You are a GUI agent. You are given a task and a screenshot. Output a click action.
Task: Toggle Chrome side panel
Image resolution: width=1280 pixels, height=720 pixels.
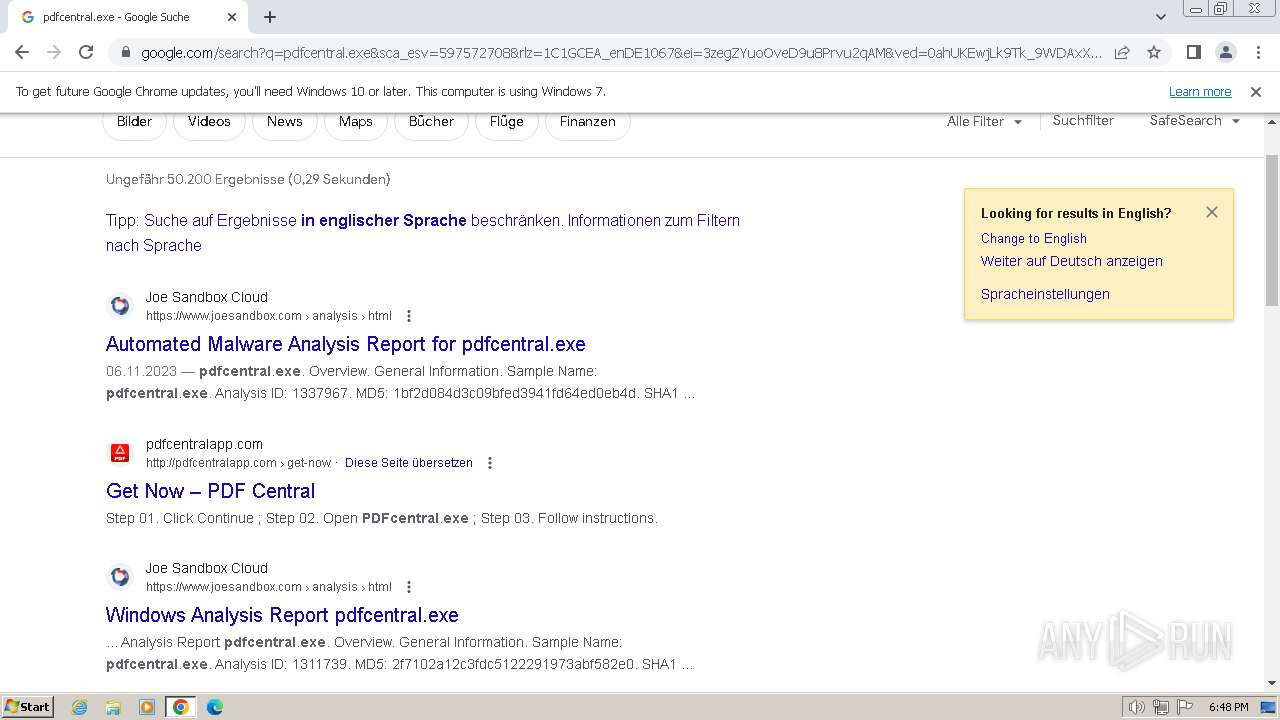pyautogui.click(x=1193, y=52)
